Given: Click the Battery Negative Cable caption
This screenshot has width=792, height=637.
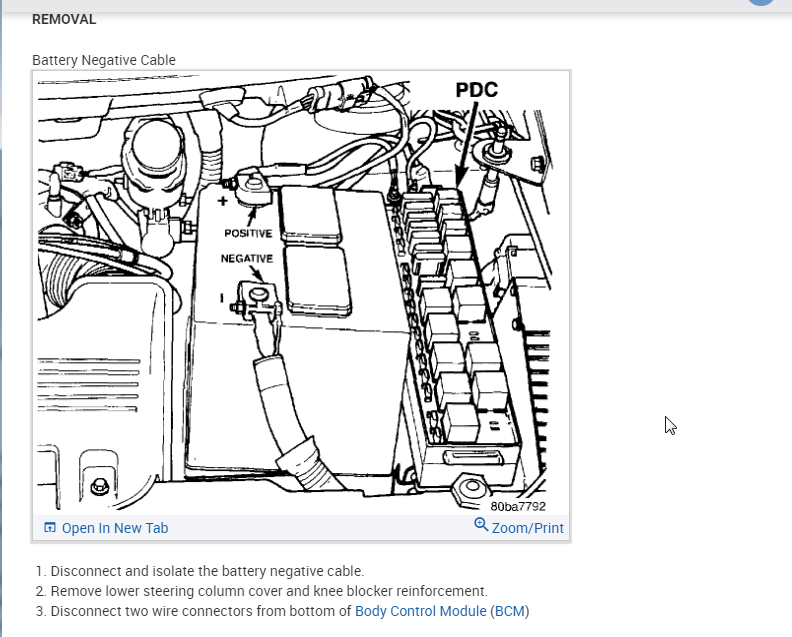Looking at the screenshot, I should click(104, 60).
